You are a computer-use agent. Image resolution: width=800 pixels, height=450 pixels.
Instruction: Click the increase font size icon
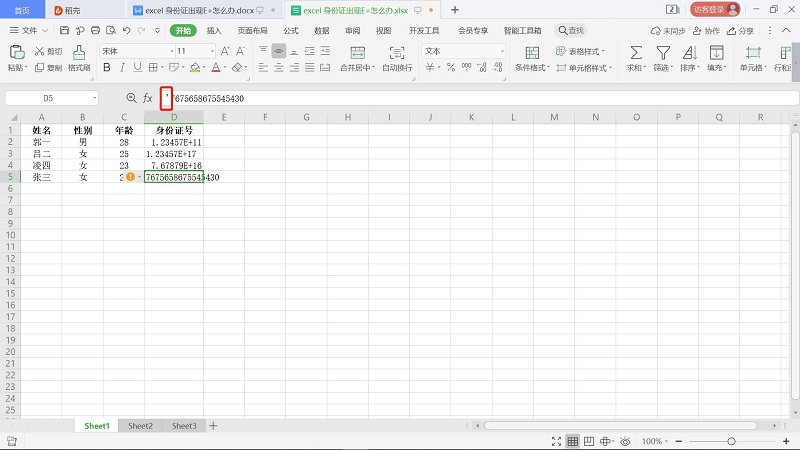click(227, 51)
